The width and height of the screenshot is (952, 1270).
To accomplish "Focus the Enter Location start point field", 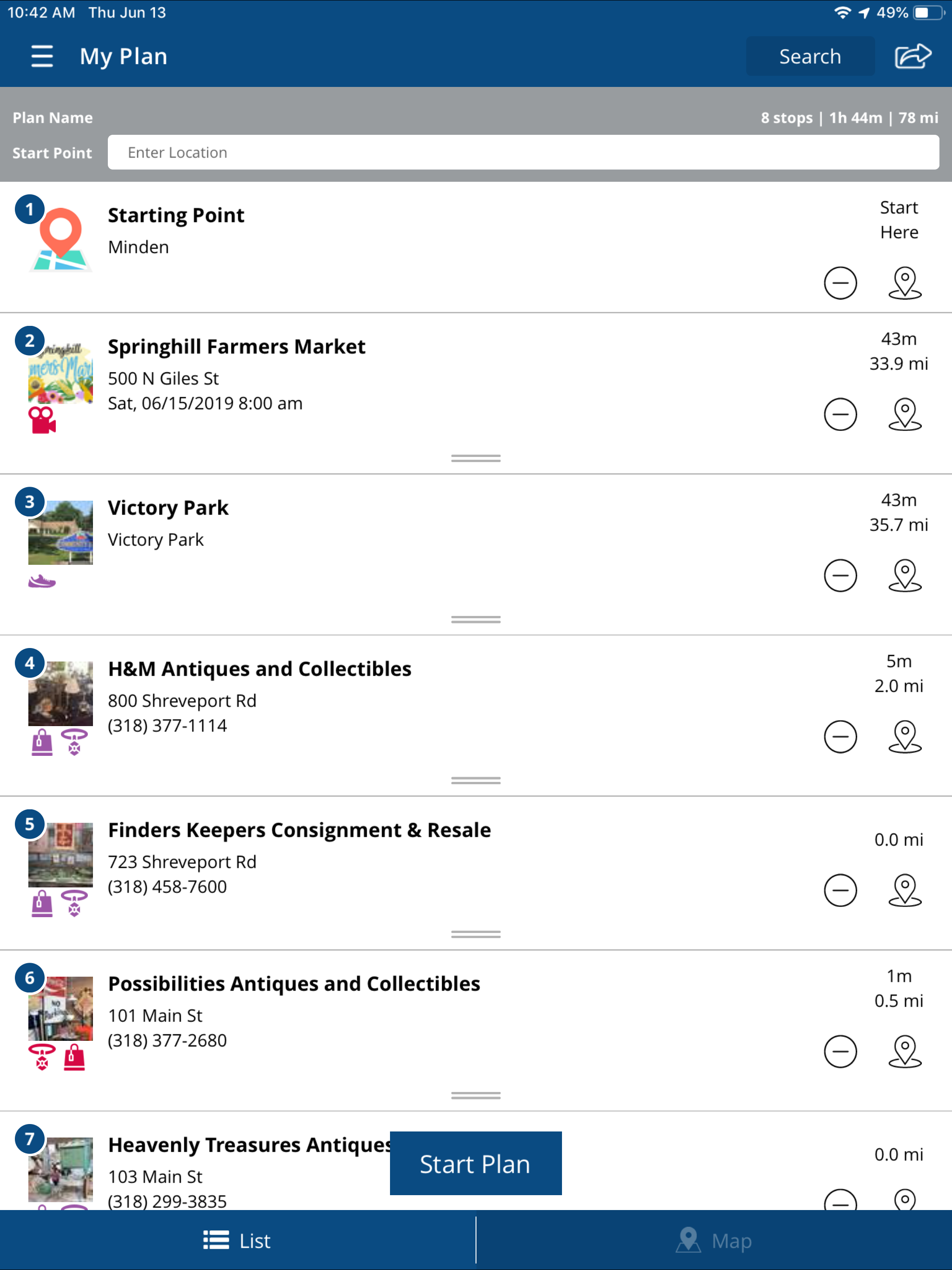I will pos(523,152).
